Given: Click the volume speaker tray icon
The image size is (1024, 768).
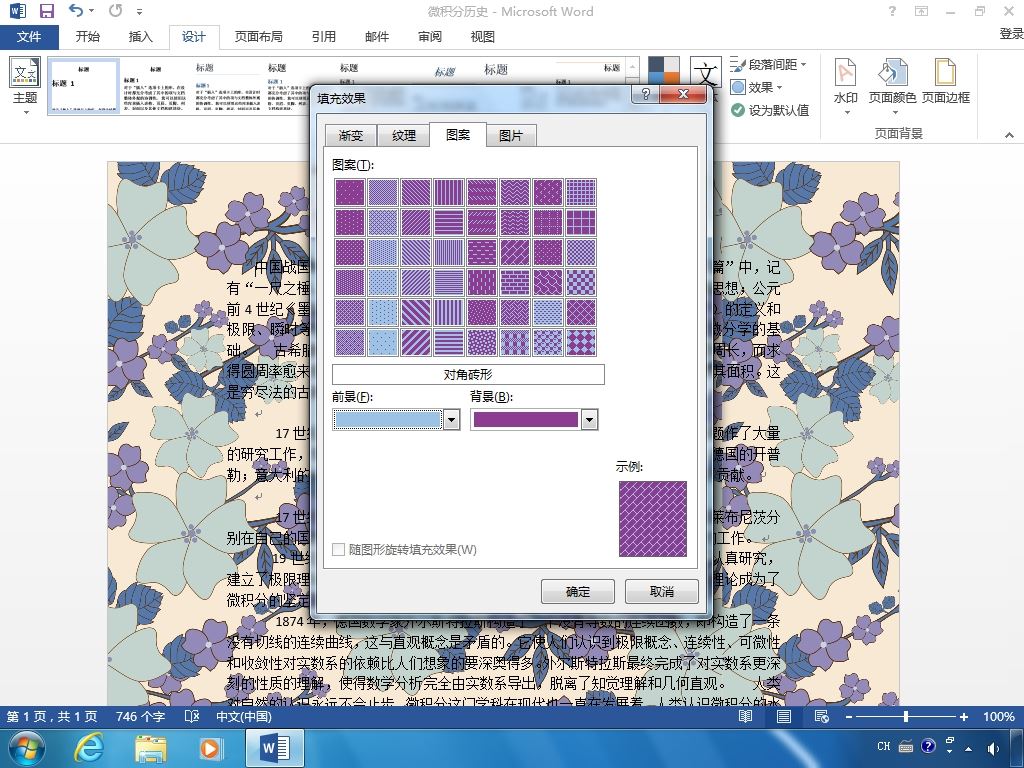Looking at the screenshot, I should pyautogui.click(x=993, y=748).
